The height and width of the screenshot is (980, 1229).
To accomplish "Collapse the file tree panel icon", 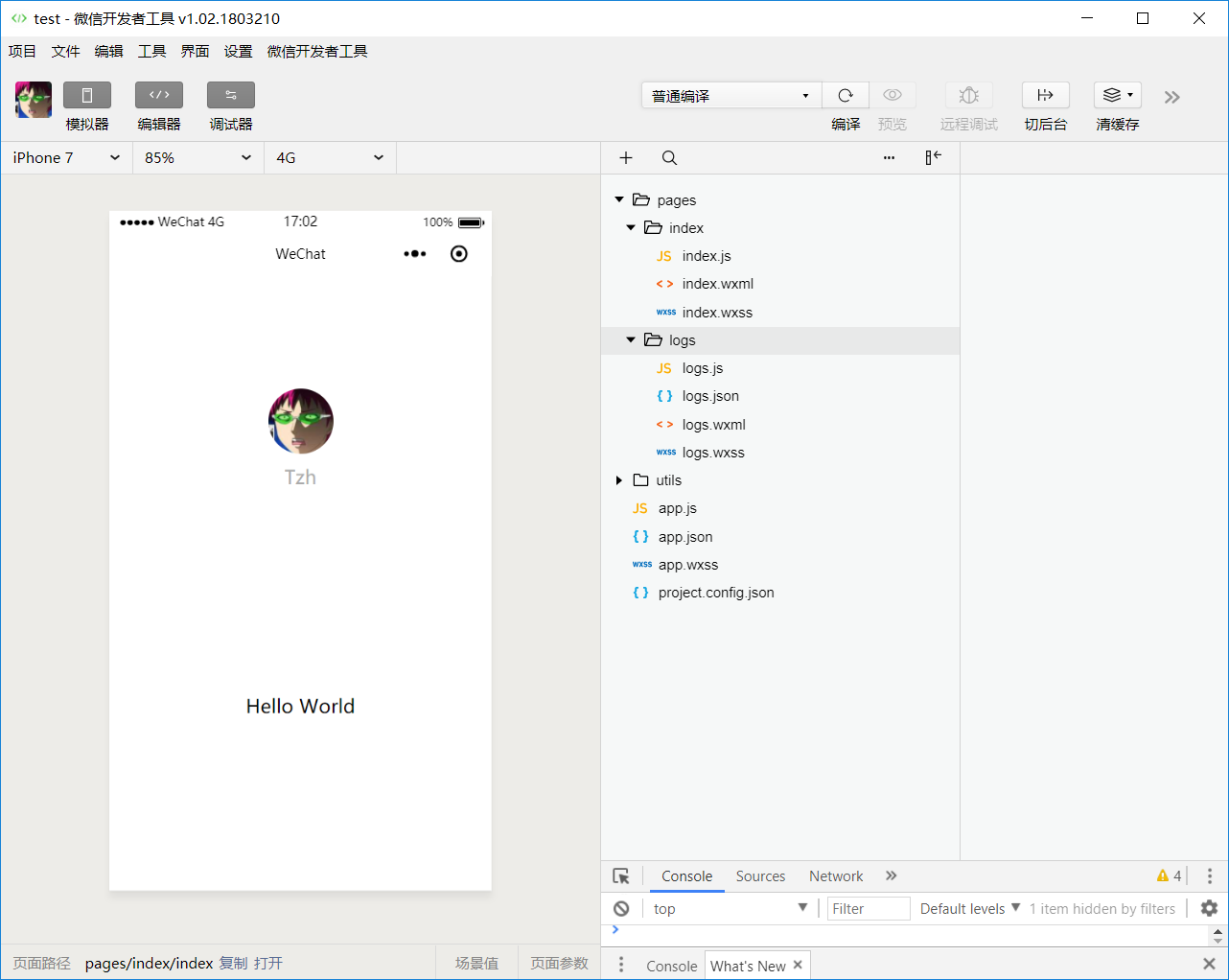I will (x=933, y=158).
